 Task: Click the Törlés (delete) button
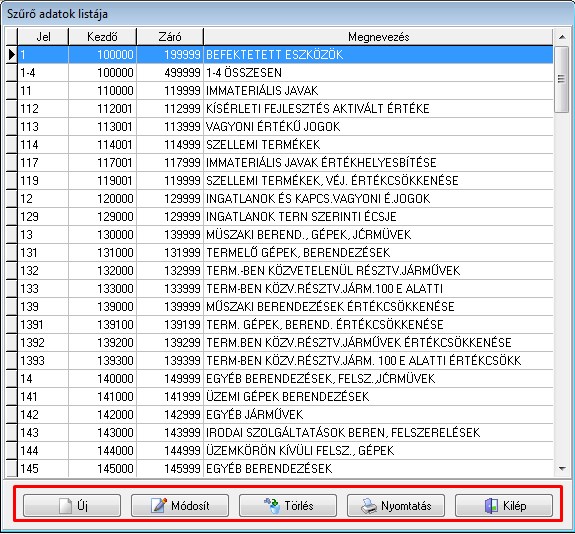(x=288, y=506)
